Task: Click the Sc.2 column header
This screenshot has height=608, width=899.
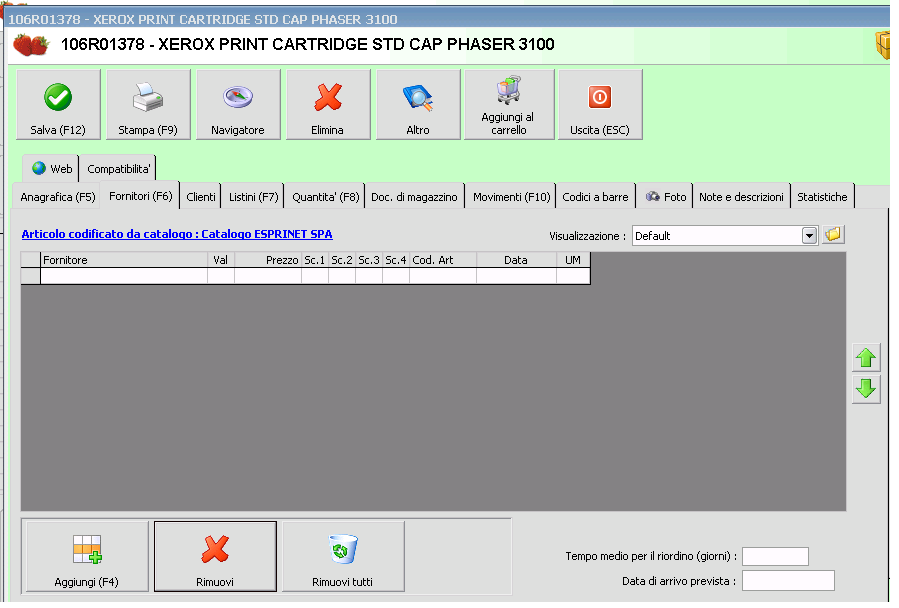Action: (x=342, y=260)
